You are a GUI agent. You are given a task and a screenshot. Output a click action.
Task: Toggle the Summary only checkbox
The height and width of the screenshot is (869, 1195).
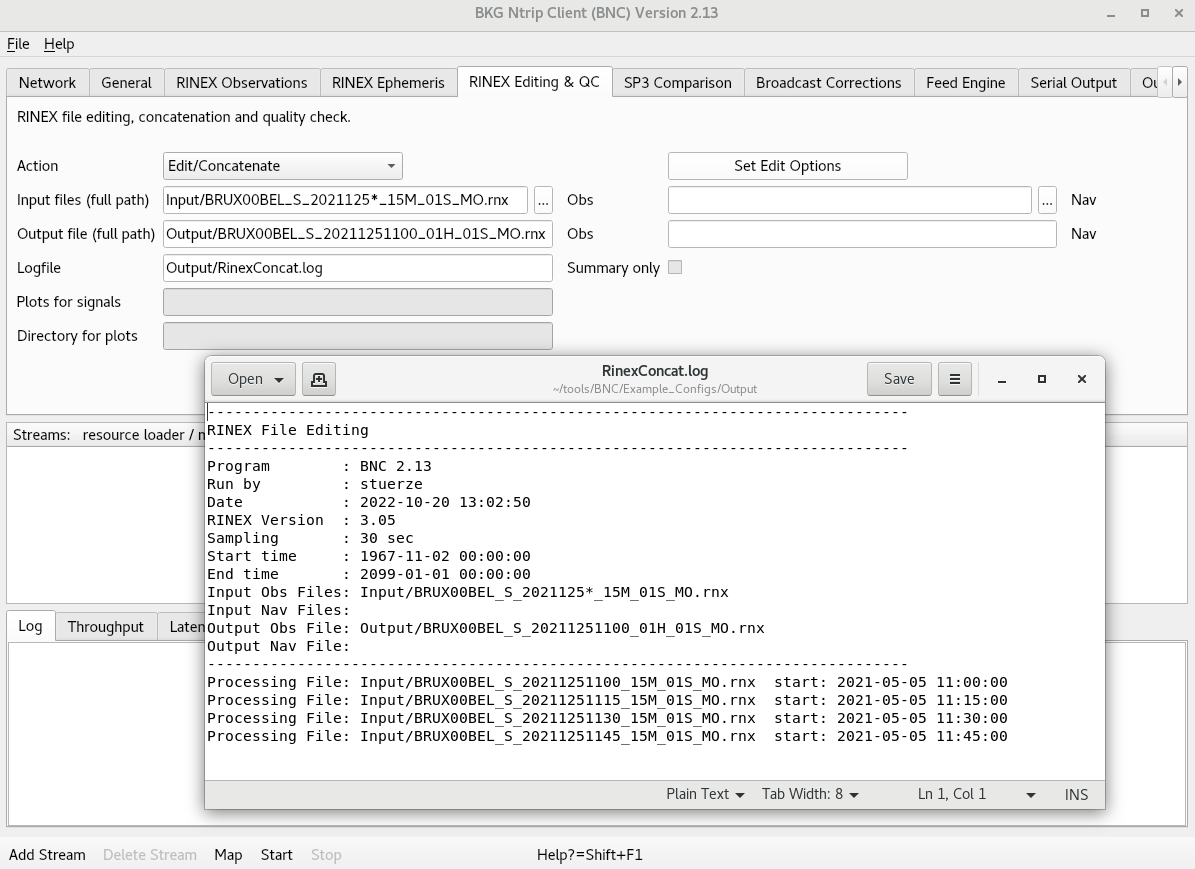pyautogui.click(x=675, y=268)
